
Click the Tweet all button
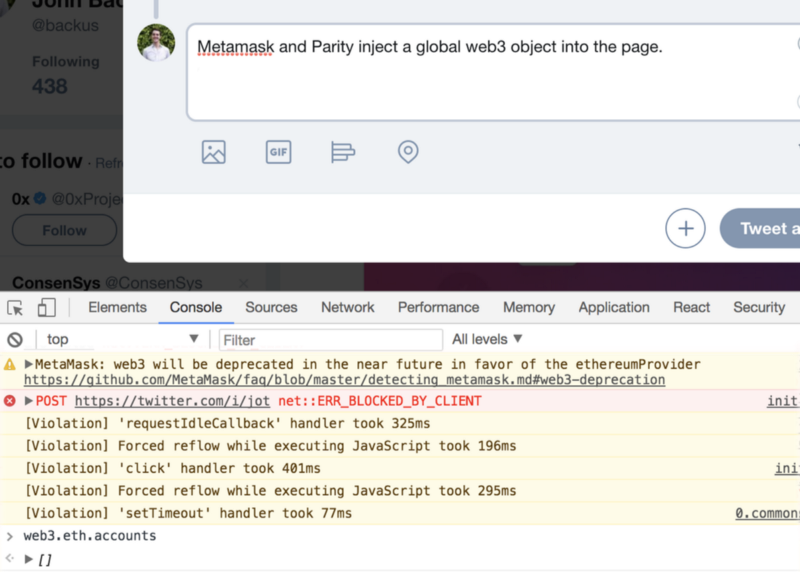[760, 228]
